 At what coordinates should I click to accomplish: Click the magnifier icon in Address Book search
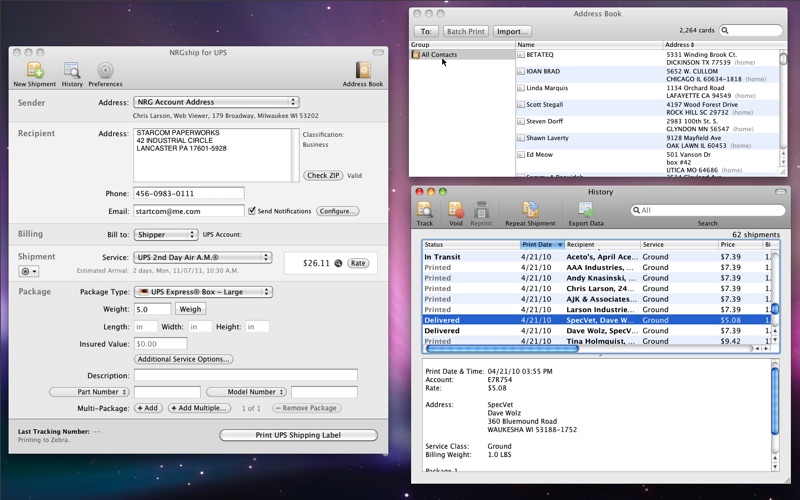(726, 31)
